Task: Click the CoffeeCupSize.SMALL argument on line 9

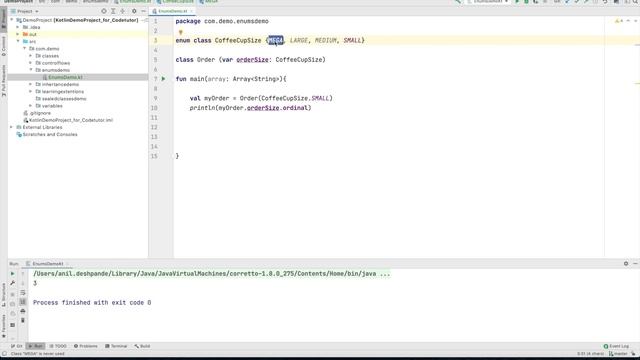Action: 295,98
